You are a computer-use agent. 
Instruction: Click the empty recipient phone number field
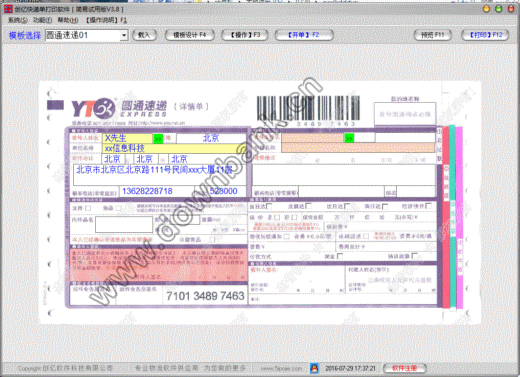[341, 192]
